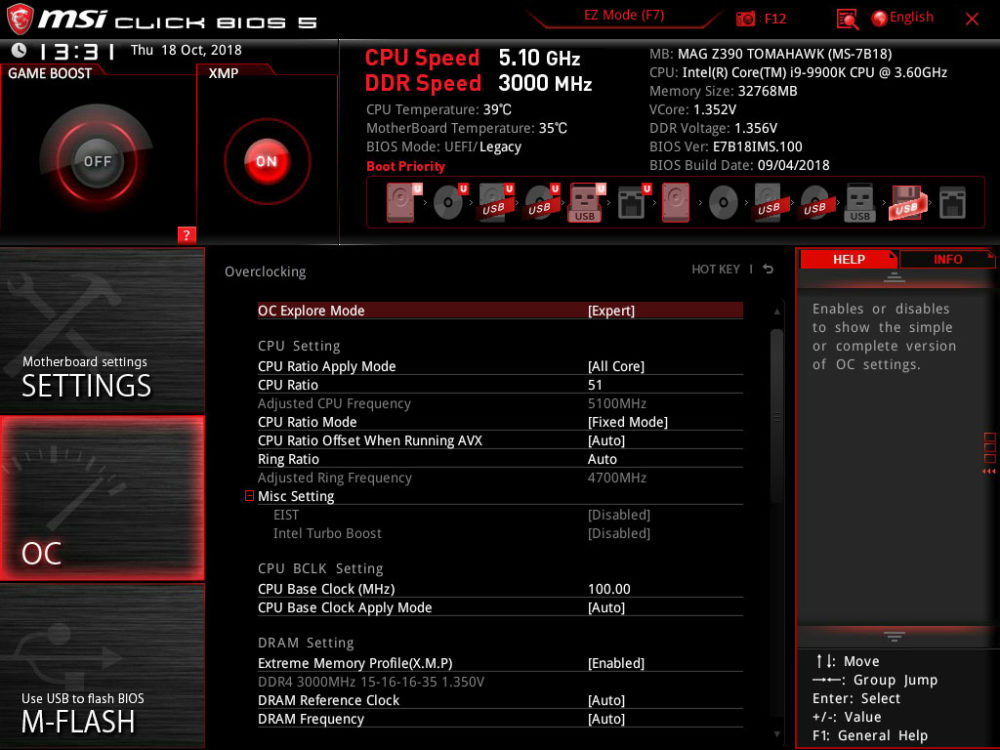Click the MSI dragon shield logo
Viewport: 1000px width, 750px height.
point(19,18)
